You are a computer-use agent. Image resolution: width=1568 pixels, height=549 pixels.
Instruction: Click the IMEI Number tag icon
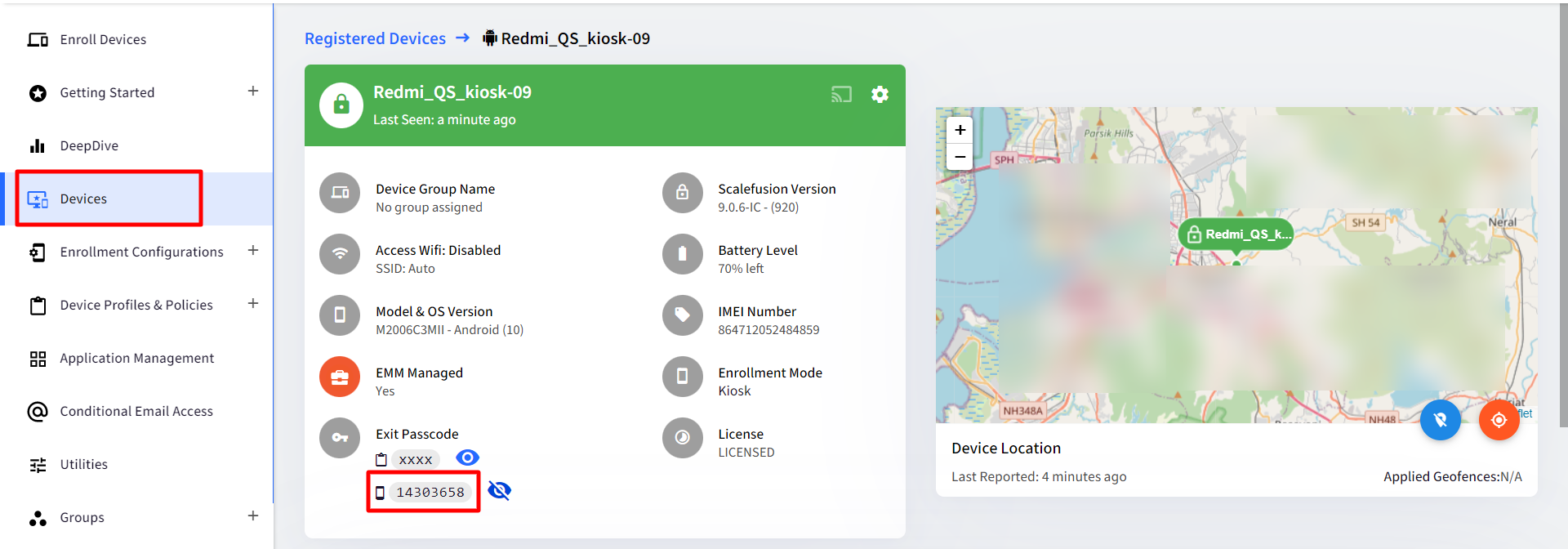tap(683, 315)
